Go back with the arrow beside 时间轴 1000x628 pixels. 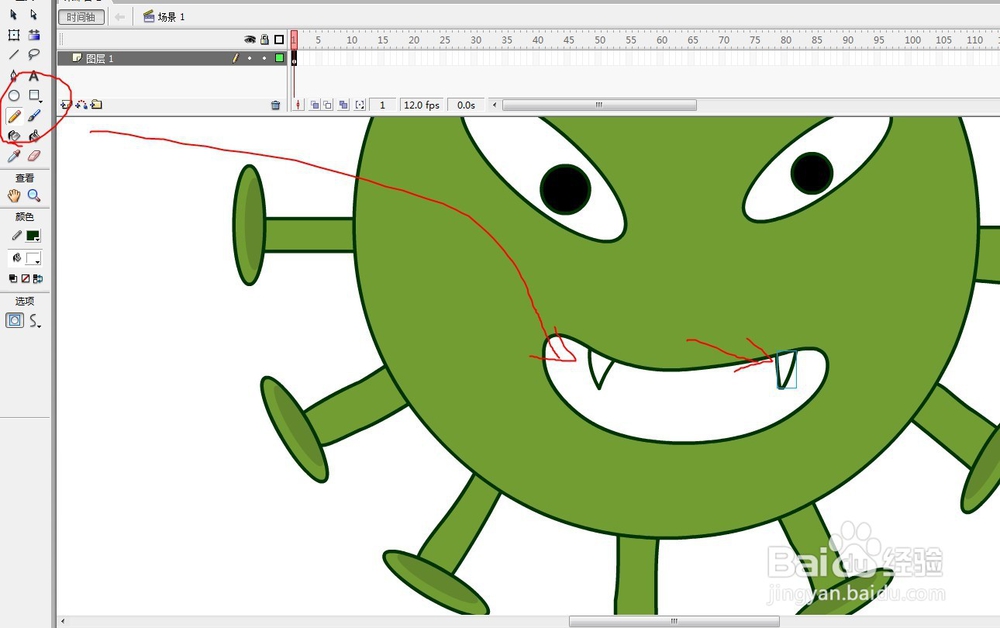(x=119, y=17)
